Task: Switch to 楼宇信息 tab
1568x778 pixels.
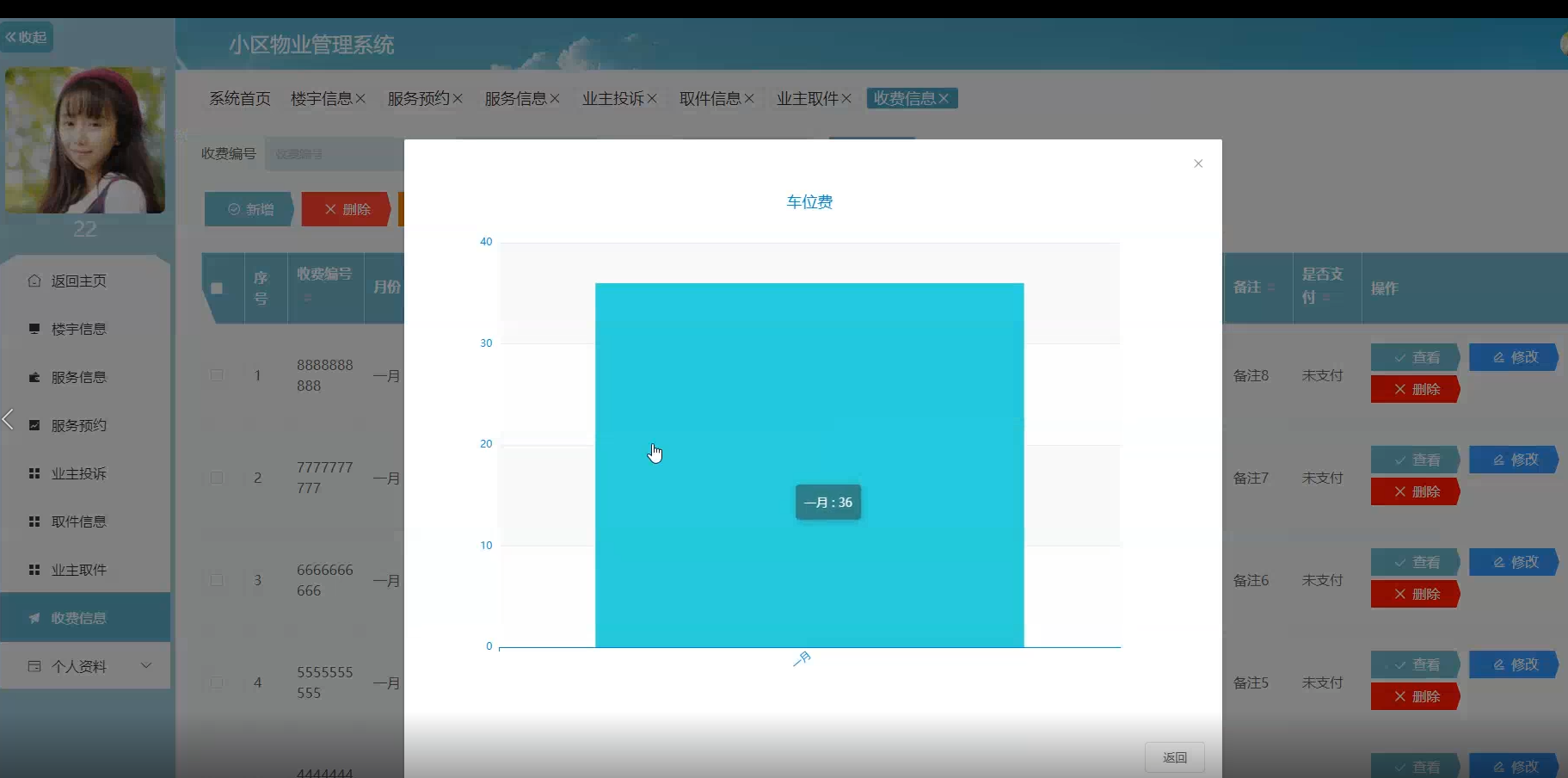Action: [x=322, y=99]
